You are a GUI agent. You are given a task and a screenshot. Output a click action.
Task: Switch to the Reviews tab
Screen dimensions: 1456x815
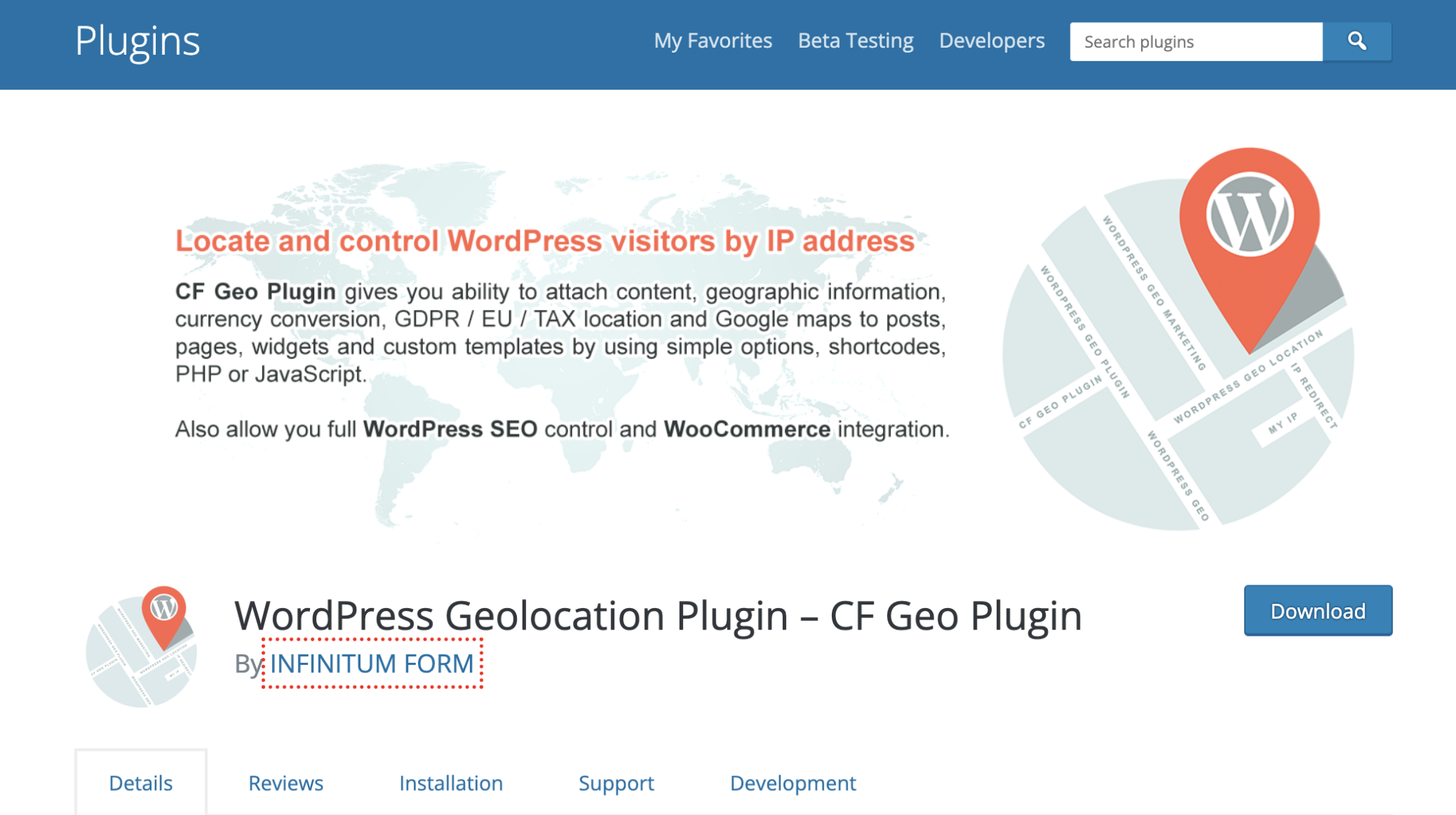(x=285, y=783)
